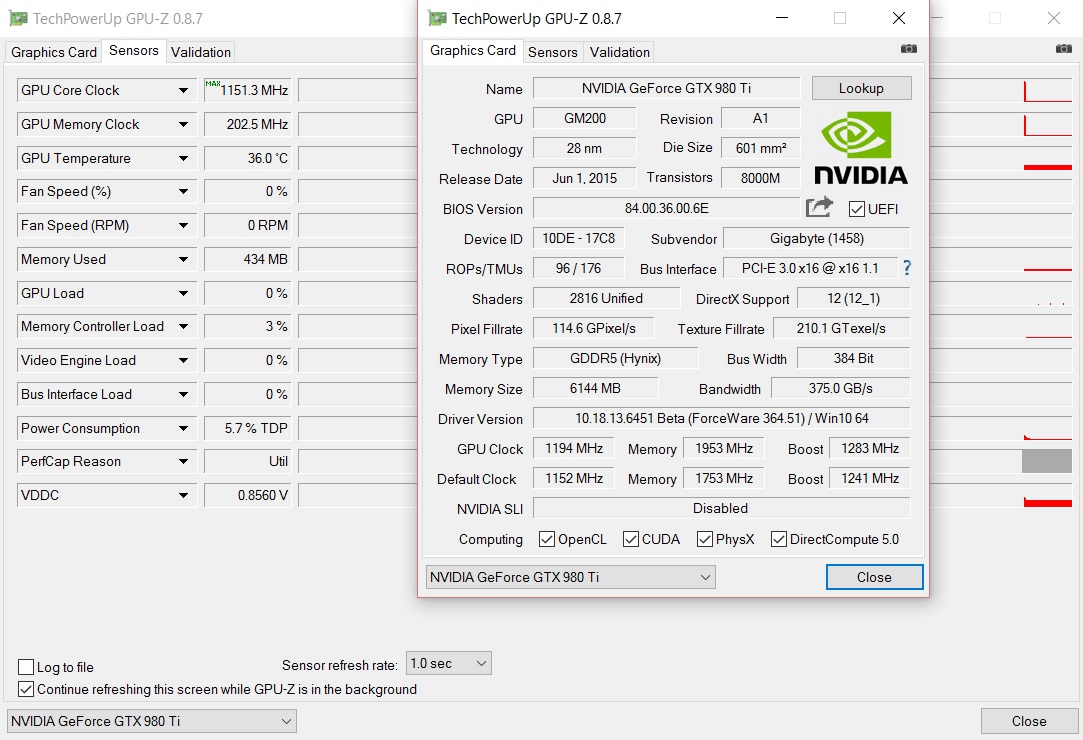Open the Fan Speed (%) sensor dropdown
Image resolution: width=1083 pixels, height=740 pixels.
[x=183, y=191]
